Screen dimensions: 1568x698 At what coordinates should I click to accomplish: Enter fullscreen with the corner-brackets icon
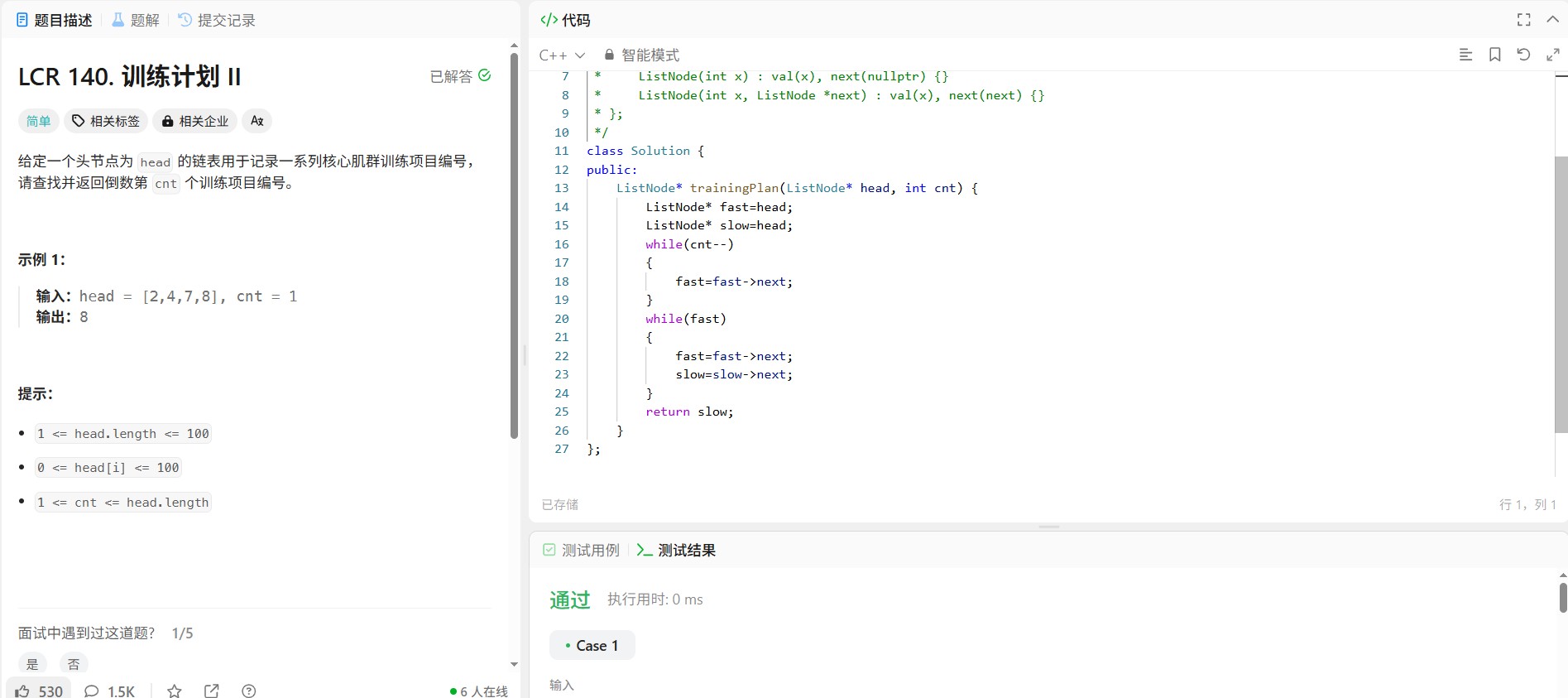coord(1524,20)
